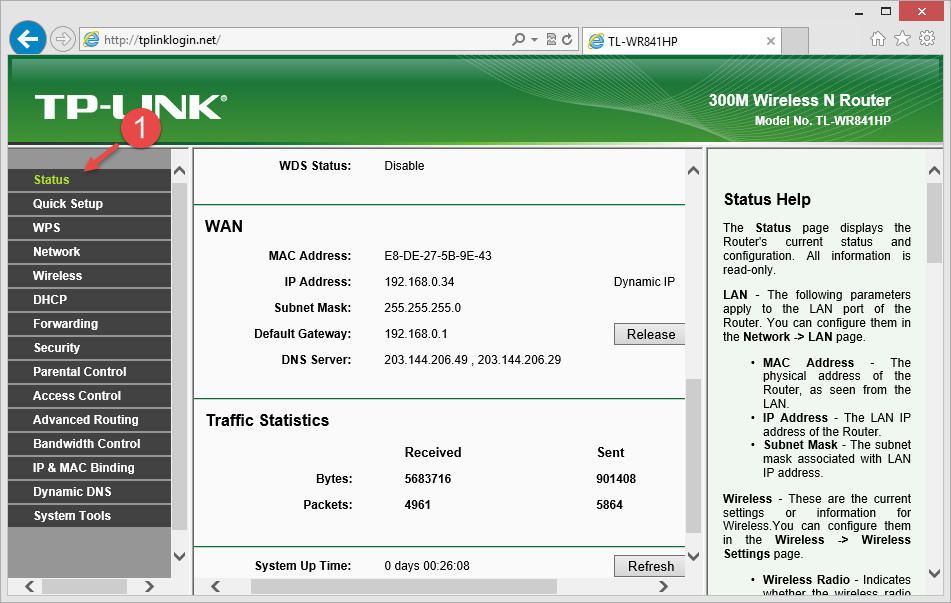Image resolution: width=951 pixels, height=603 pixels.
Task: Click the sidebar menu scroll-up arrow
Action: [180, 171]
